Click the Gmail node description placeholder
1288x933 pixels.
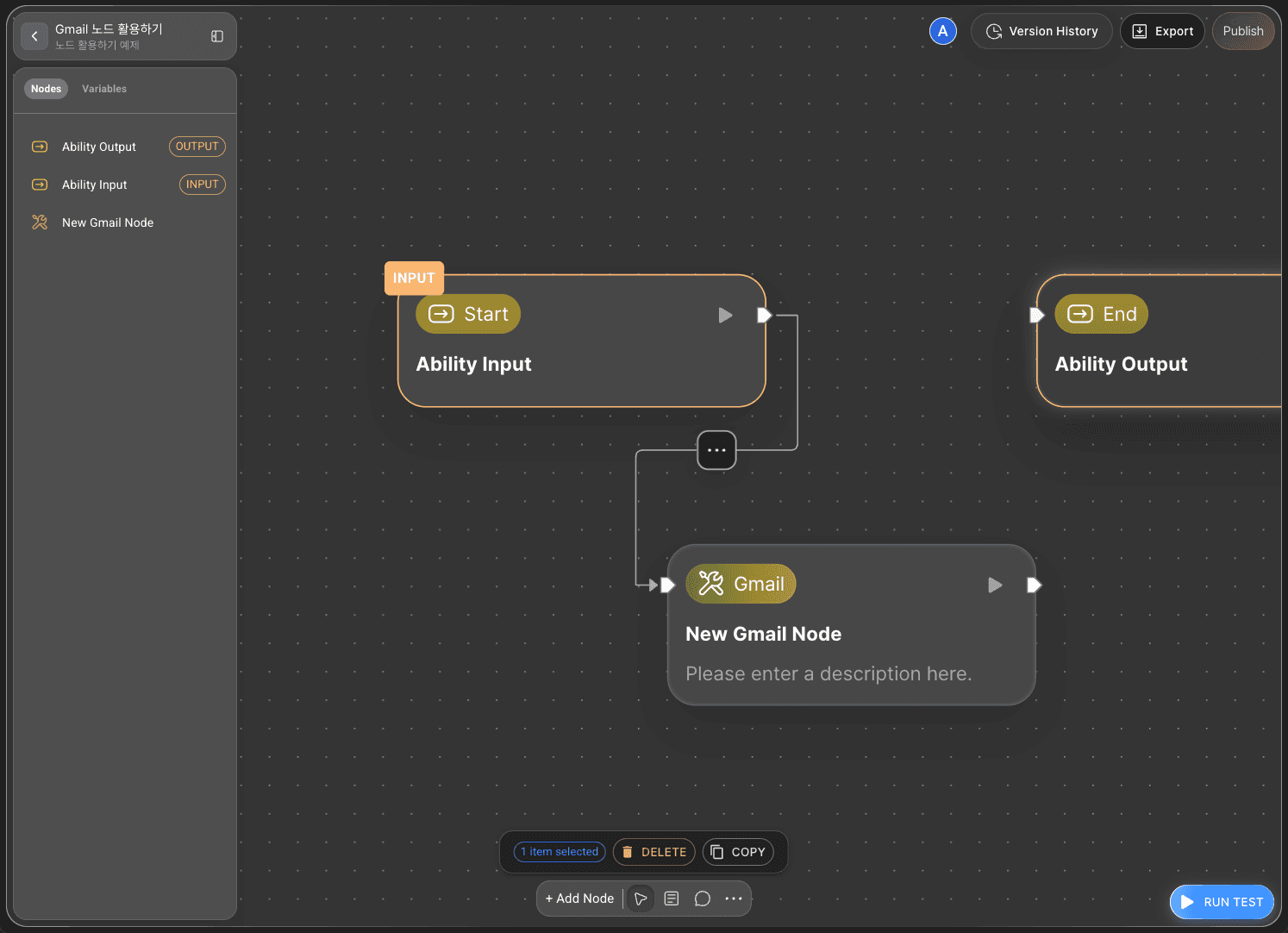pyautogui.click(x=828, y=673)
